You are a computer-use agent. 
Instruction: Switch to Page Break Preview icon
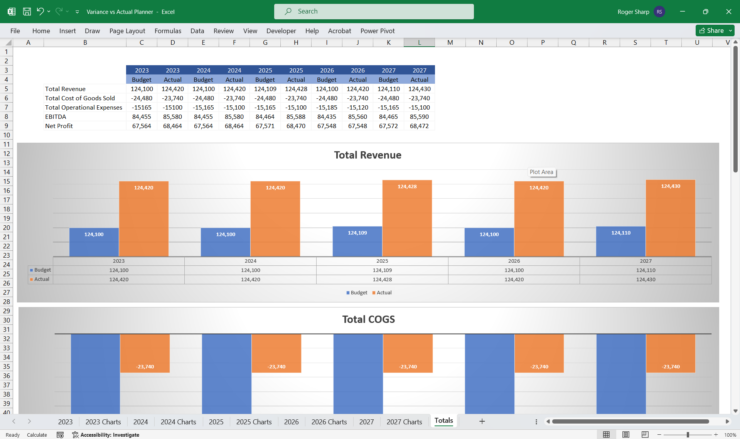(645, 435)
